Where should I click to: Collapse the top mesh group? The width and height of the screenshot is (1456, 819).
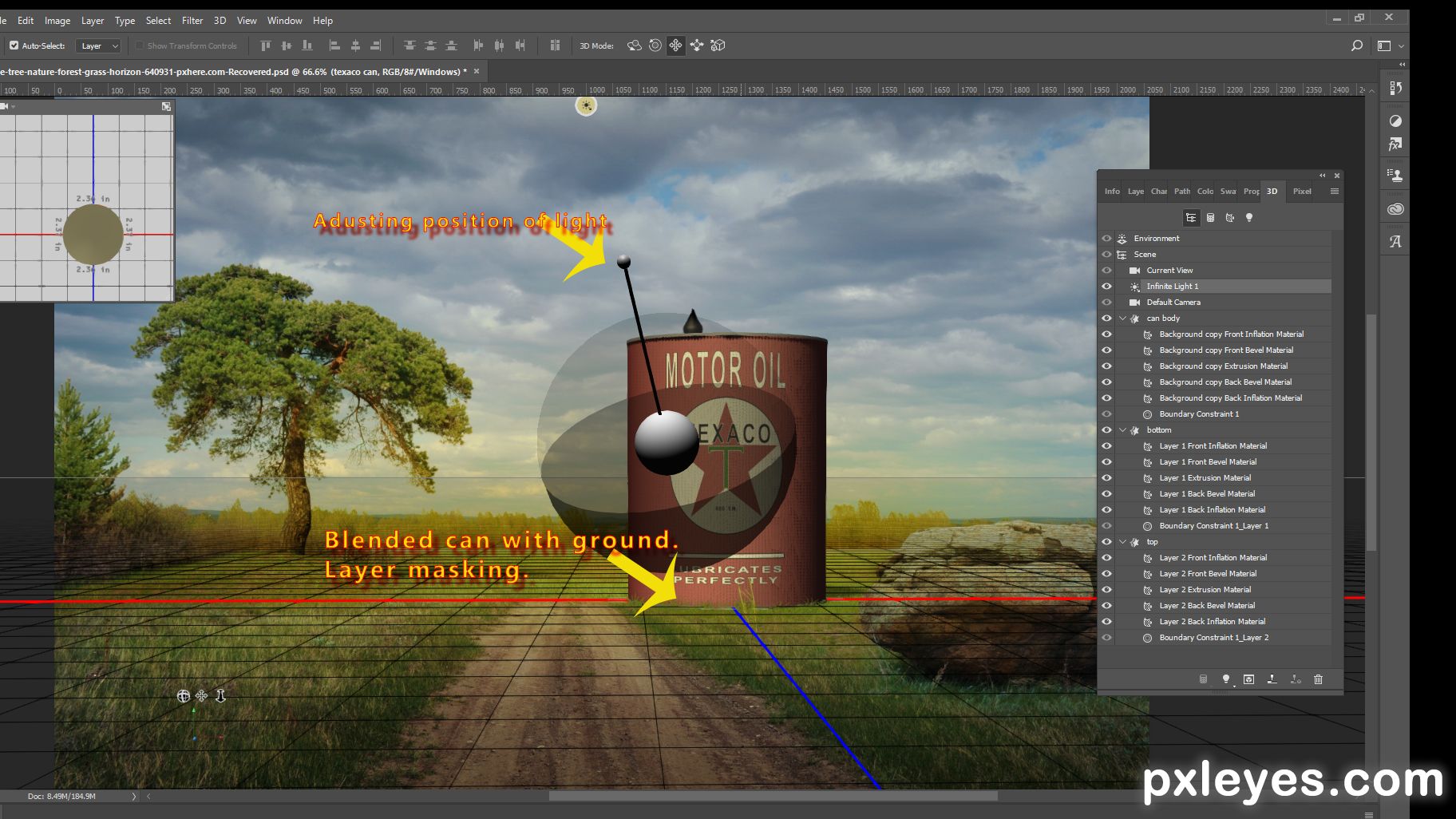1123,541
